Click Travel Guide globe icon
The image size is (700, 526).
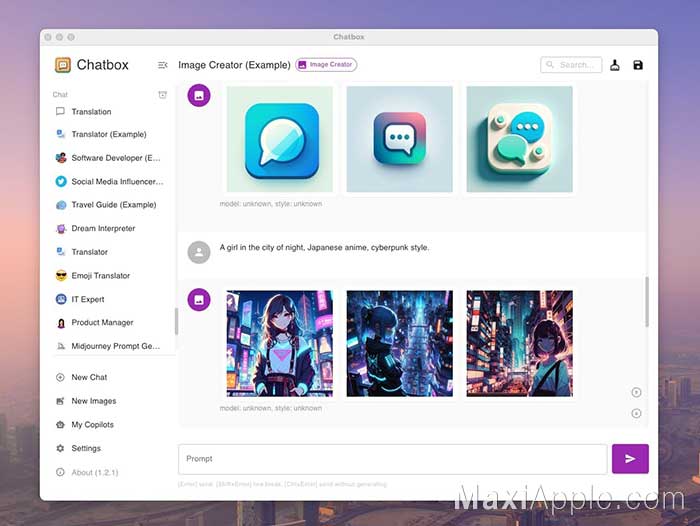pos(61,205)
